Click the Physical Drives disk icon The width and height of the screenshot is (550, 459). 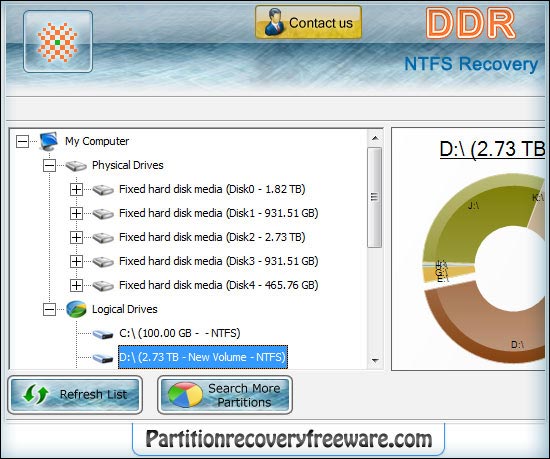pos(76,166)
